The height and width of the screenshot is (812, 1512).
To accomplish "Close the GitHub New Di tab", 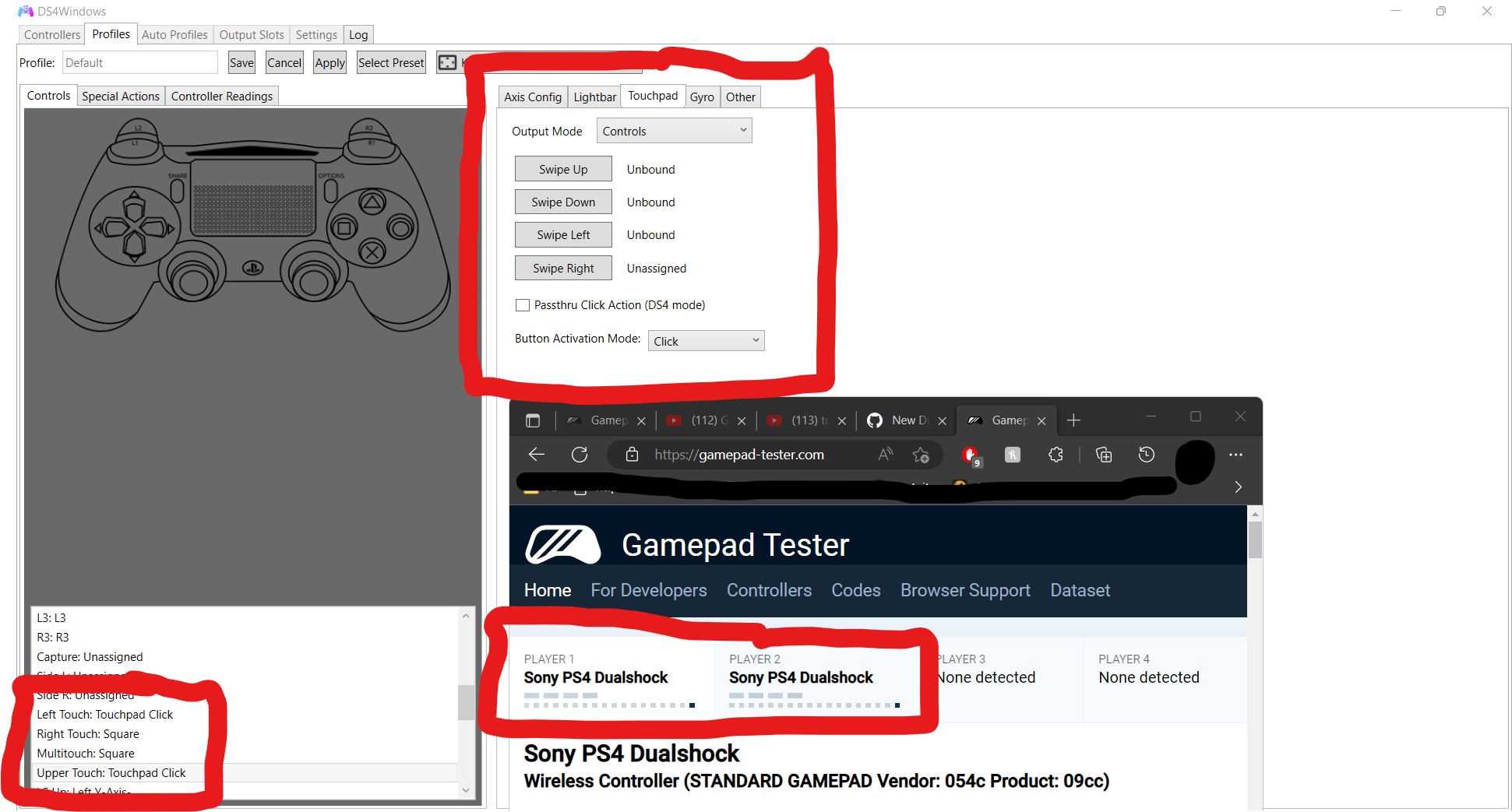I will 942,421.
